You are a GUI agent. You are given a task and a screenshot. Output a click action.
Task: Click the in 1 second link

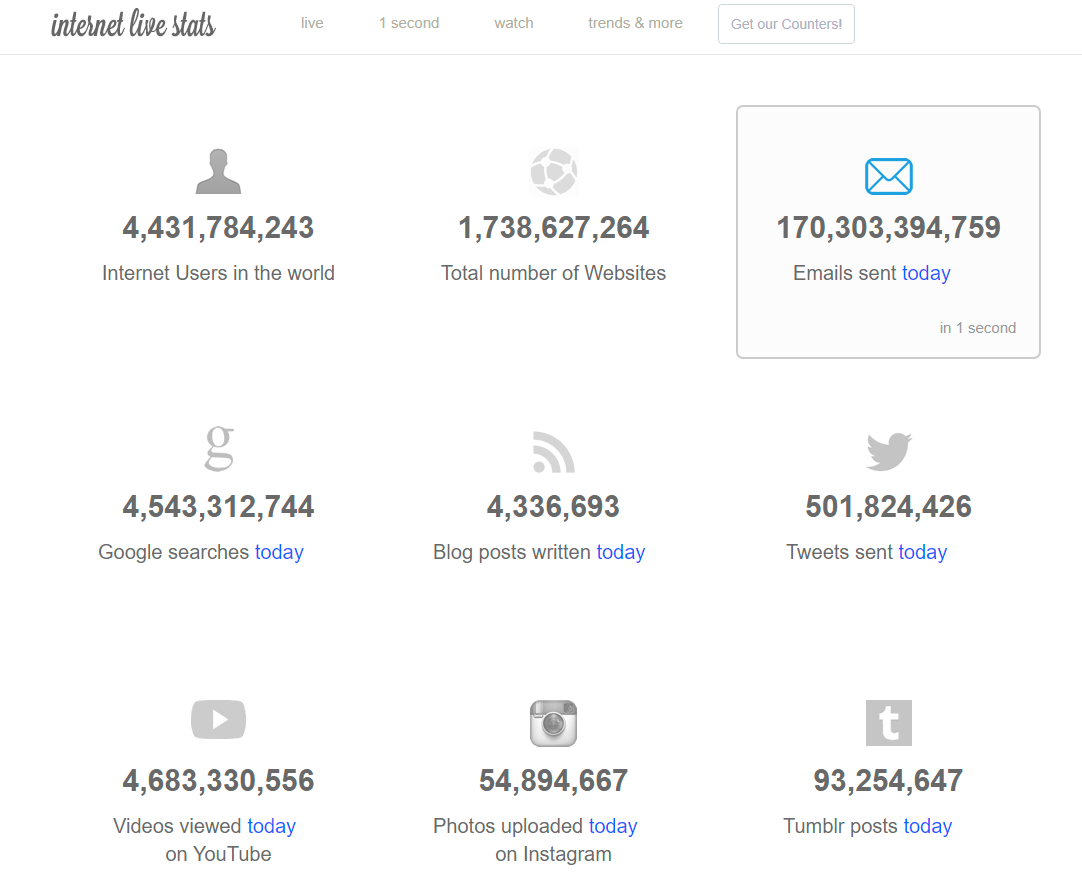coord(977,328)
